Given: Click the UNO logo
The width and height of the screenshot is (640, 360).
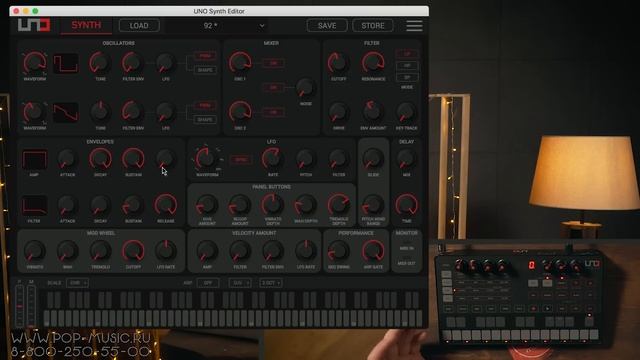Looking at the screenshot, I should point(34,25).
